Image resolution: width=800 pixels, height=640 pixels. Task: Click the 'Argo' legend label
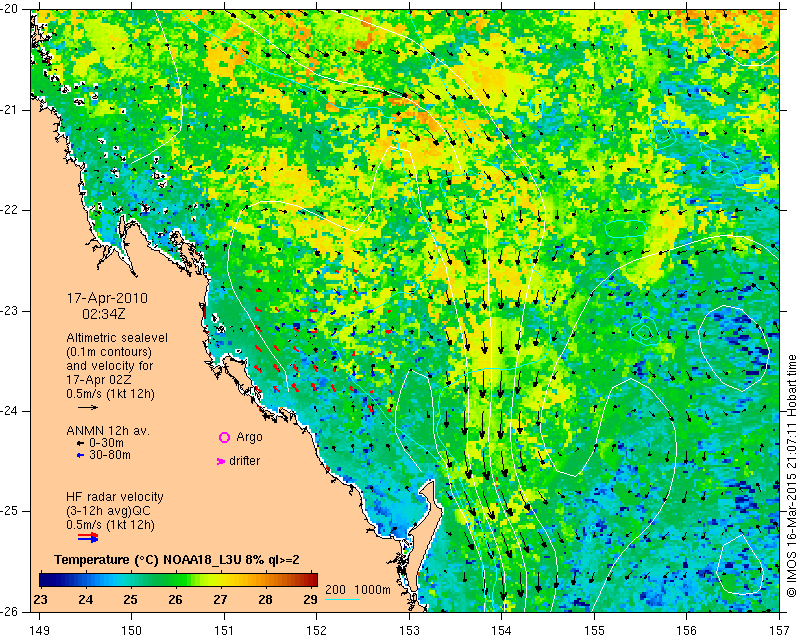[x=249, y=437]
